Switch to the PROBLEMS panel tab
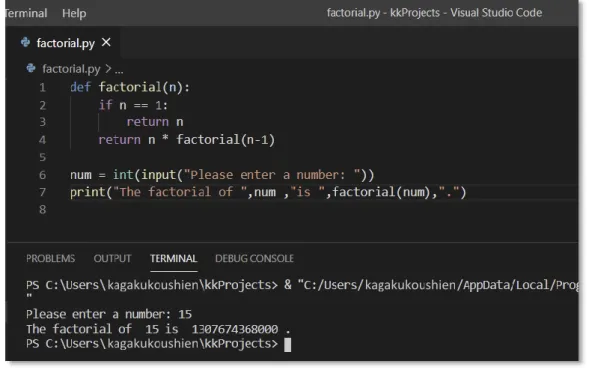 [x=50, y=258]
